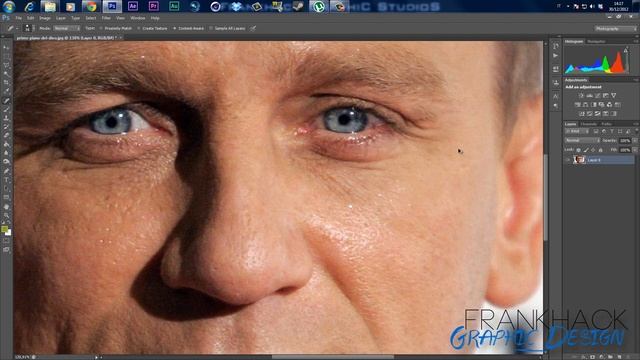
Task: Add a Brightness/Contrast adjustment
Action: [581, 96]
